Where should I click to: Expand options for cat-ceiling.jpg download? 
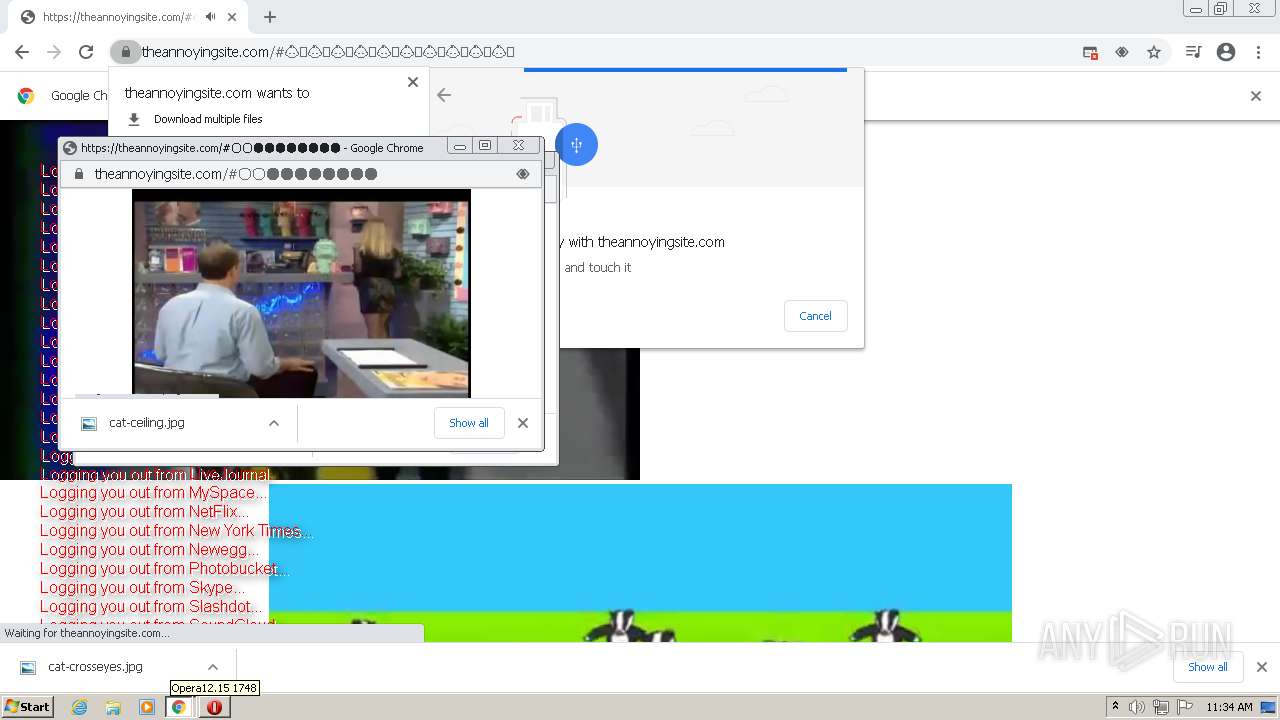(273, 423)
